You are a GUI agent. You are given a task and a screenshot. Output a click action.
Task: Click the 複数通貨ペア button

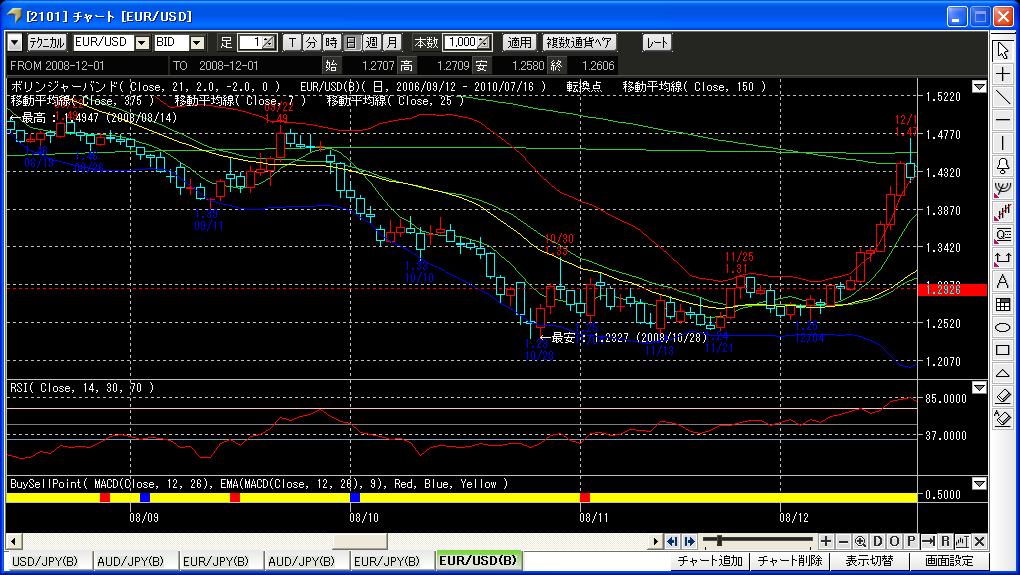point(580,43)
